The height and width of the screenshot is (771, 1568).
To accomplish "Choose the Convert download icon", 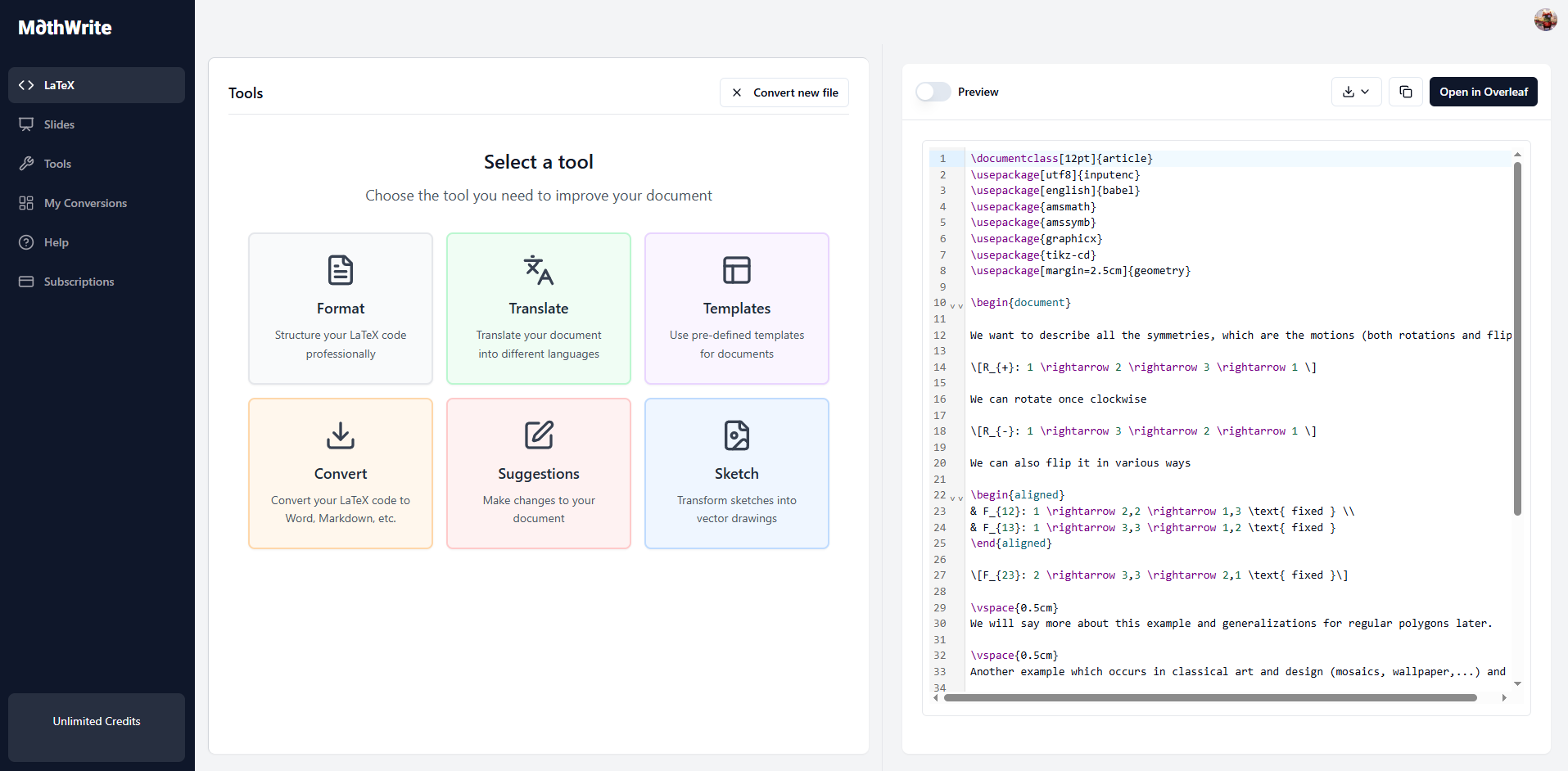I will coord(341,435).
